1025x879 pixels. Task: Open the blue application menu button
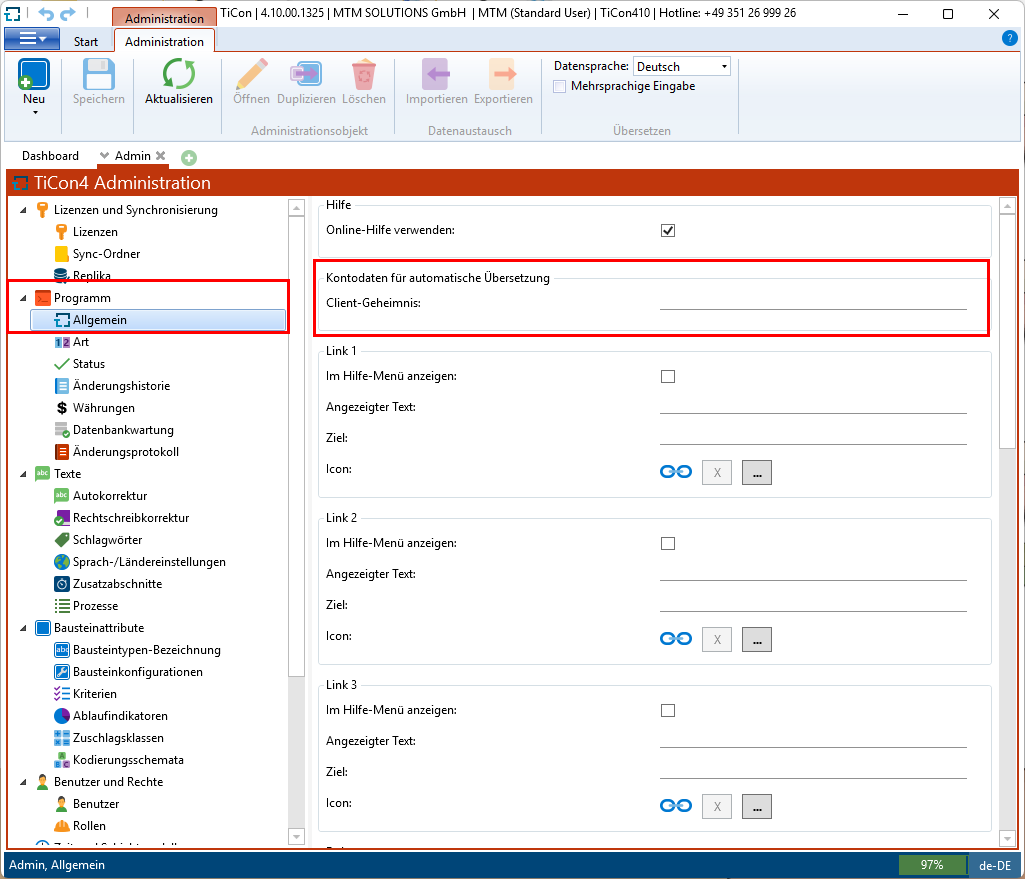click(x=32, y=39)
